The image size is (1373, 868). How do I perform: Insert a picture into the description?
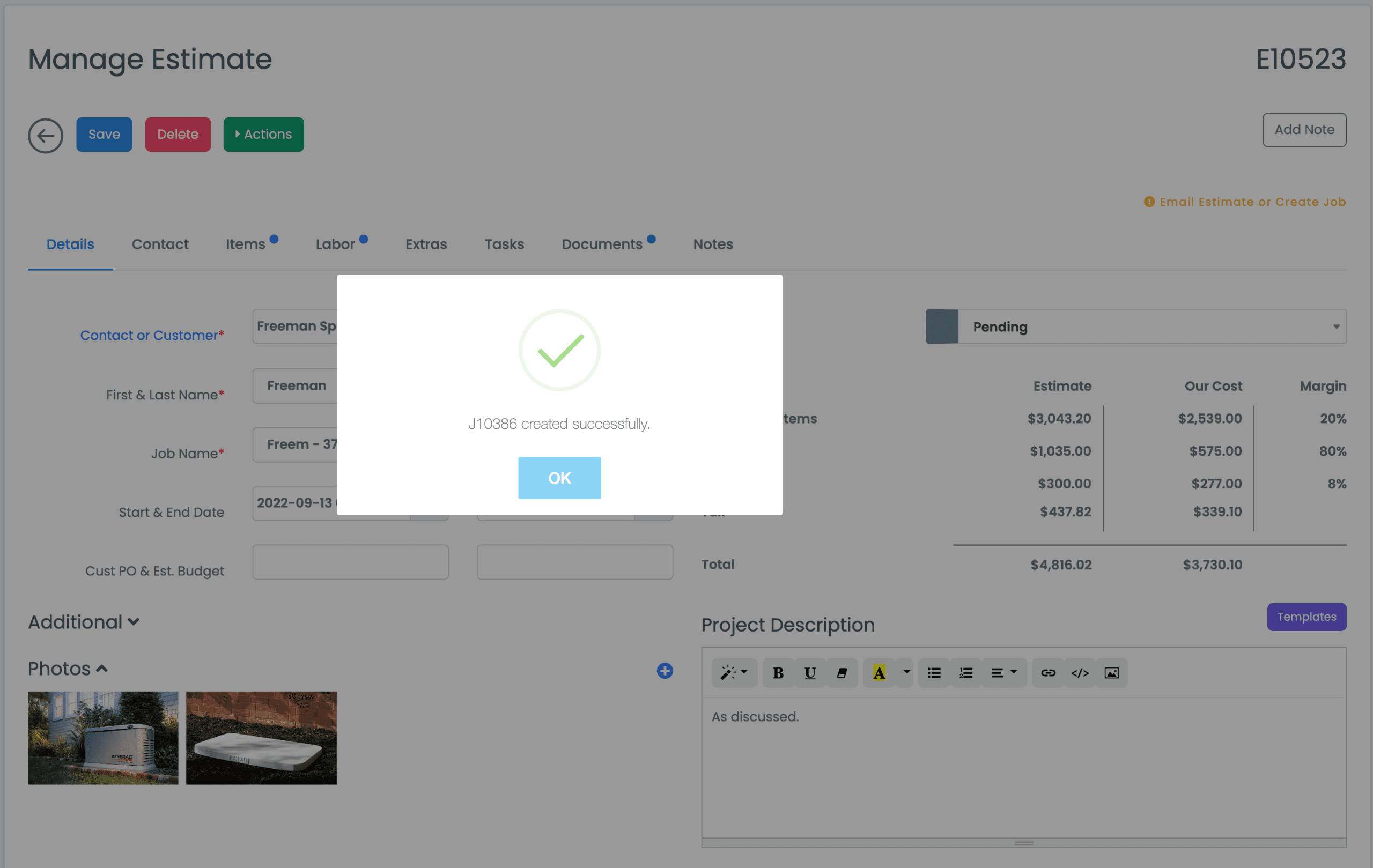[1112, 672]
